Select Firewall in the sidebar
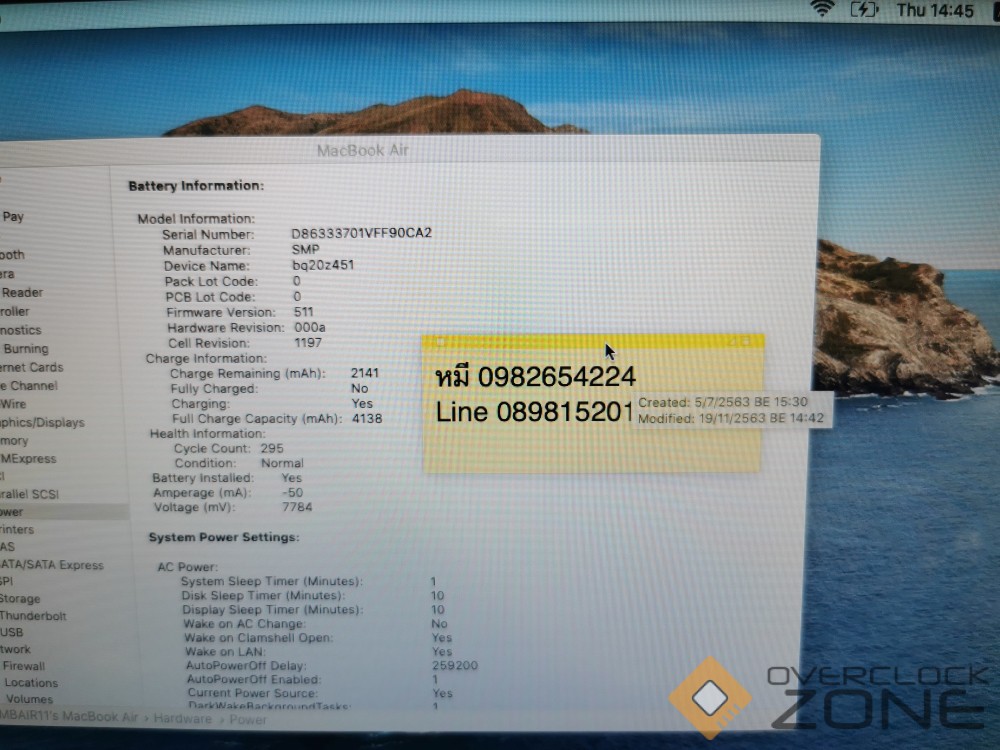This screenshot has width=1000, height=750. tap(24, 666)
